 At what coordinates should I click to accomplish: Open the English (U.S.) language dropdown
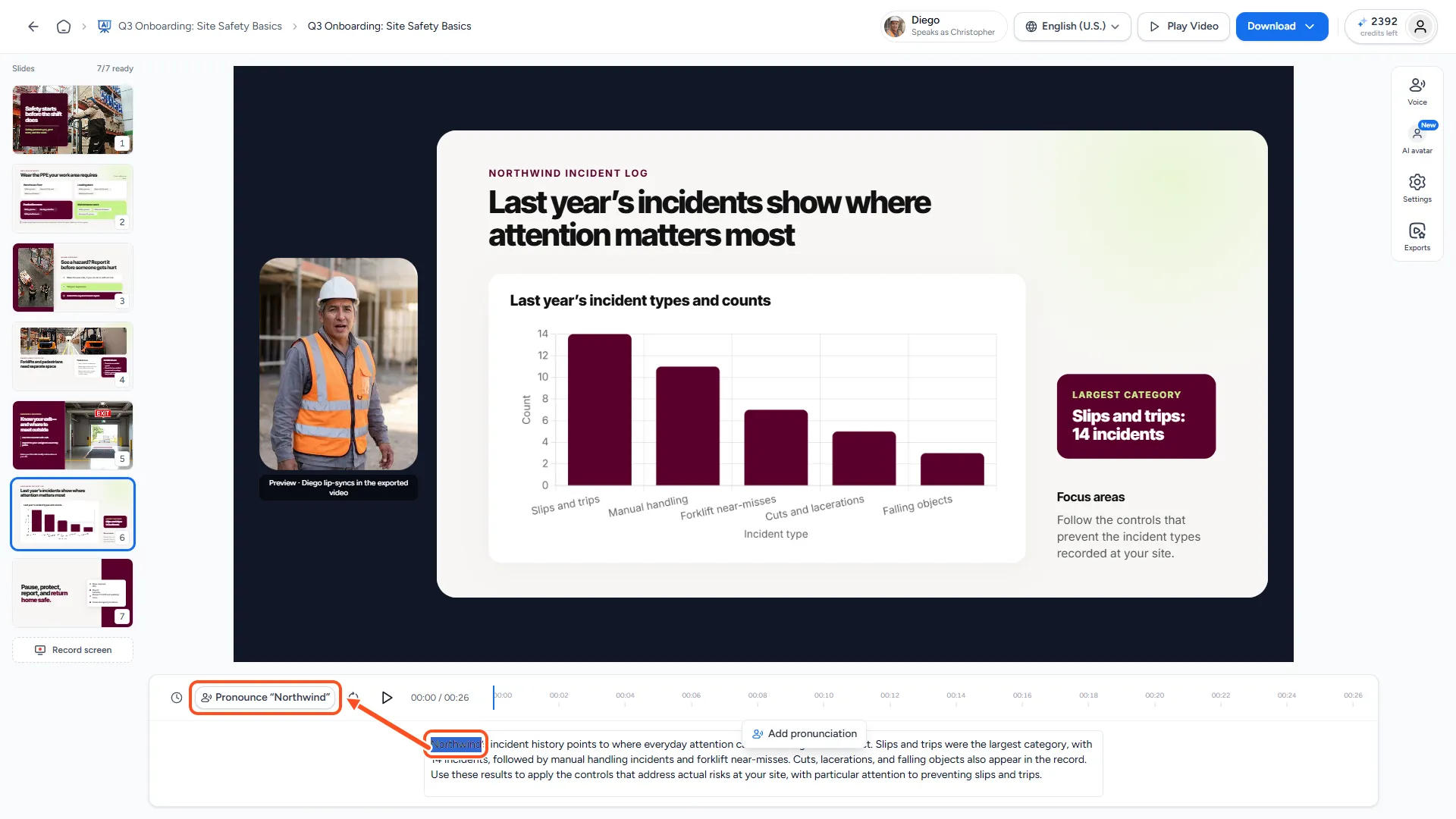coord(1072,27)
